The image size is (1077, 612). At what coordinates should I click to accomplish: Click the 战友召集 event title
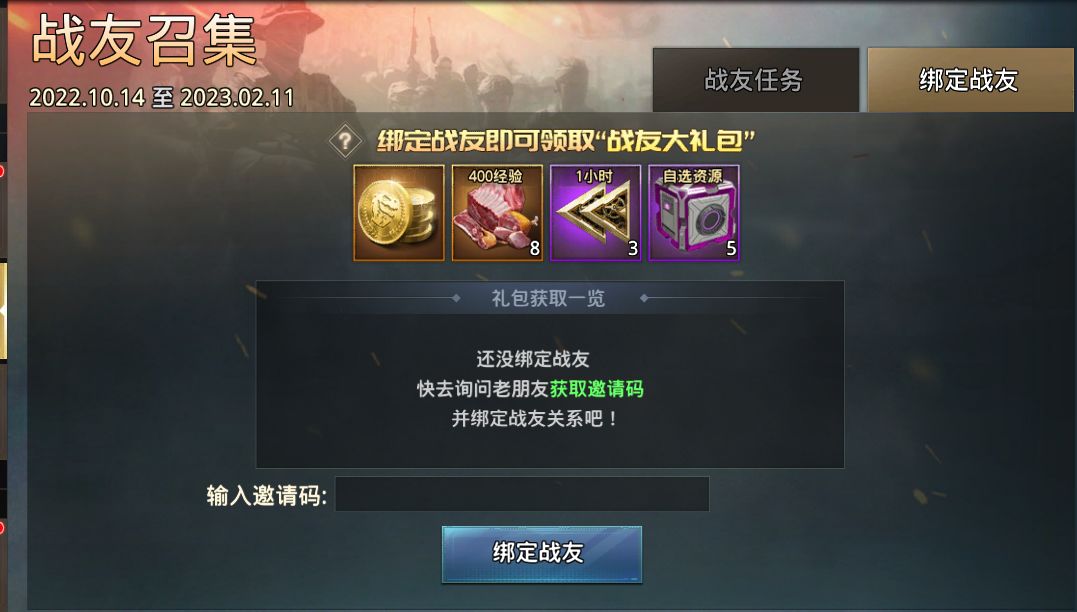(x=144, y=41)
